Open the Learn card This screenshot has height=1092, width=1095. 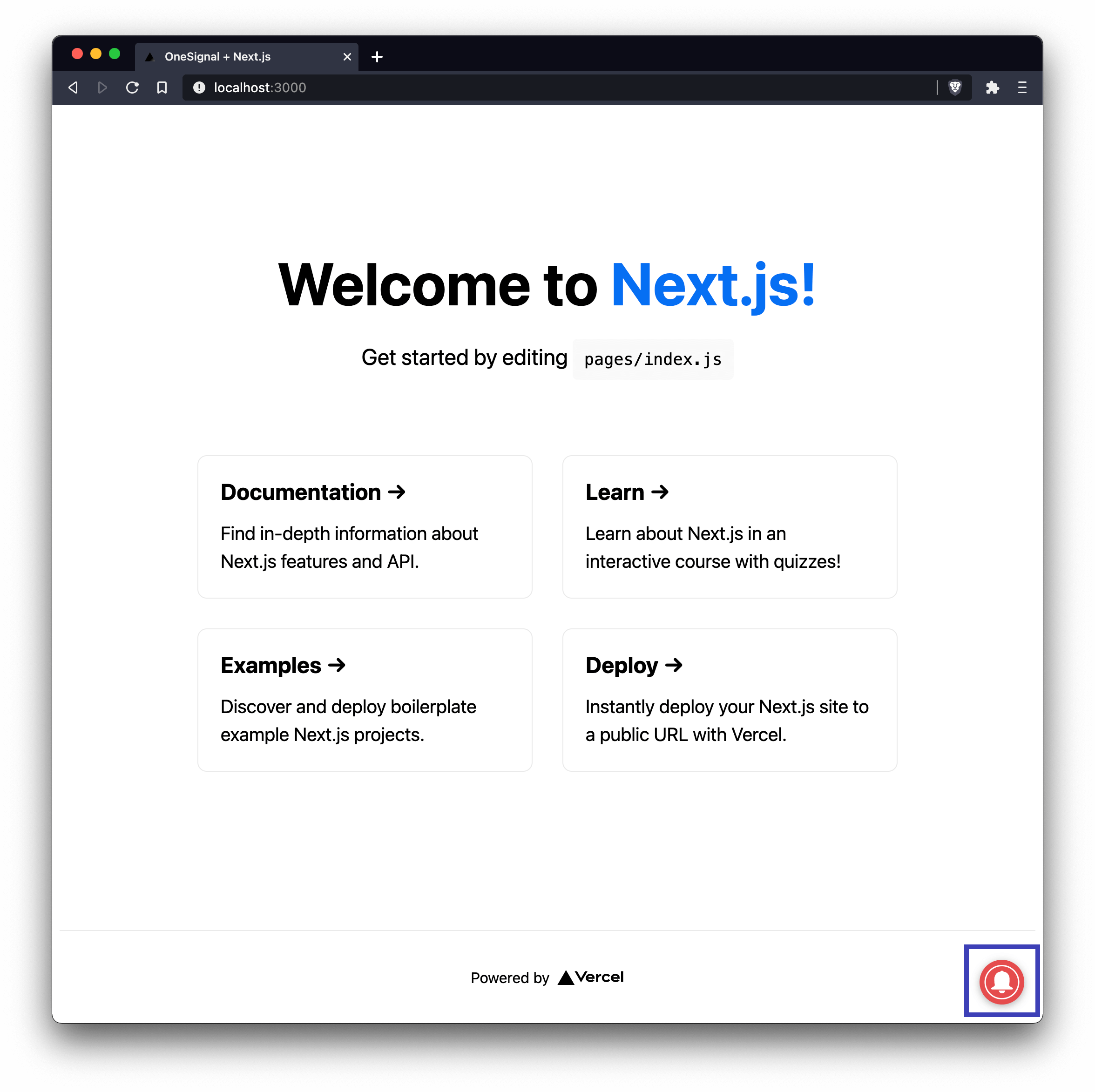tap(730, 526)
